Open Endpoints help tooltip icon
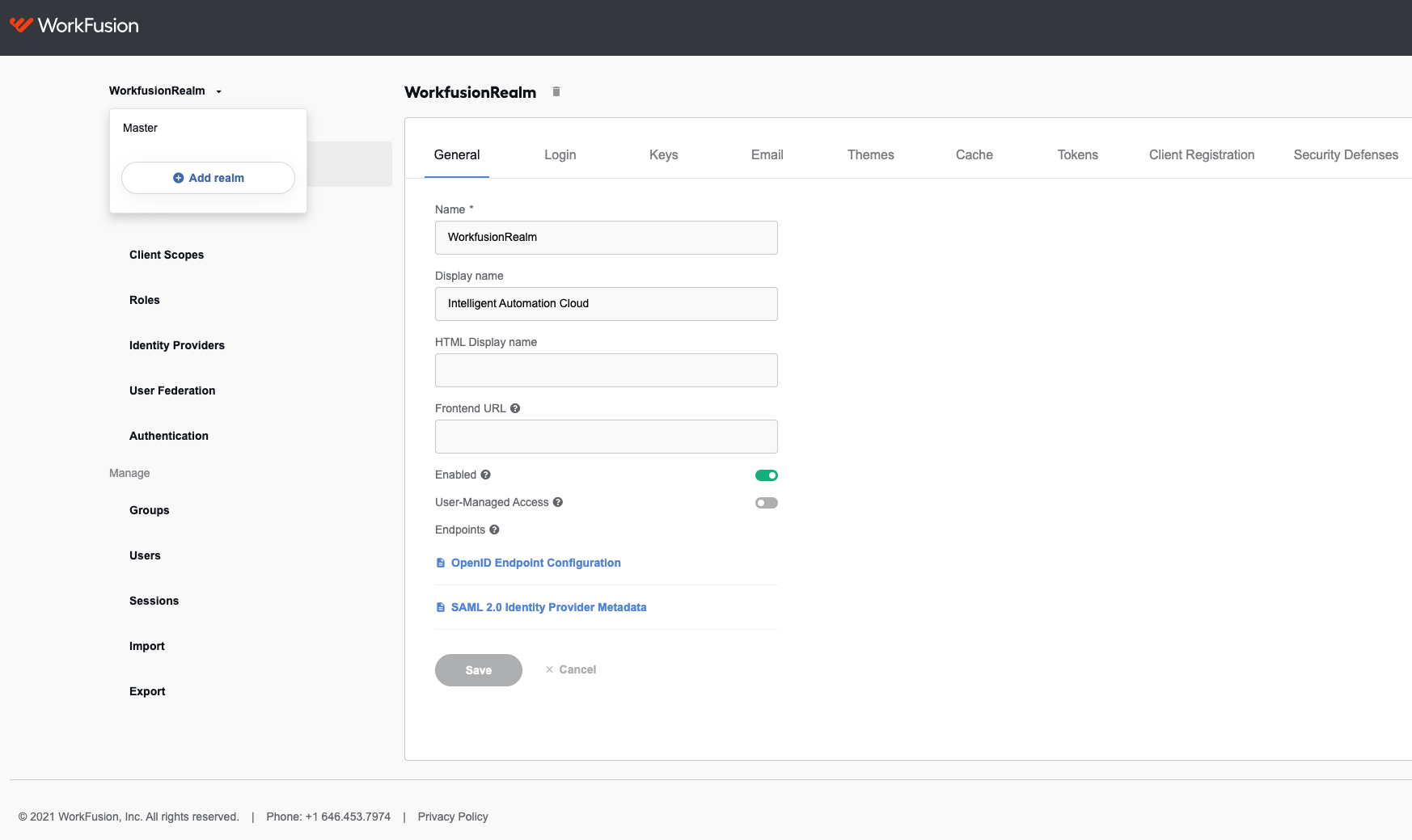 [494, 530]
